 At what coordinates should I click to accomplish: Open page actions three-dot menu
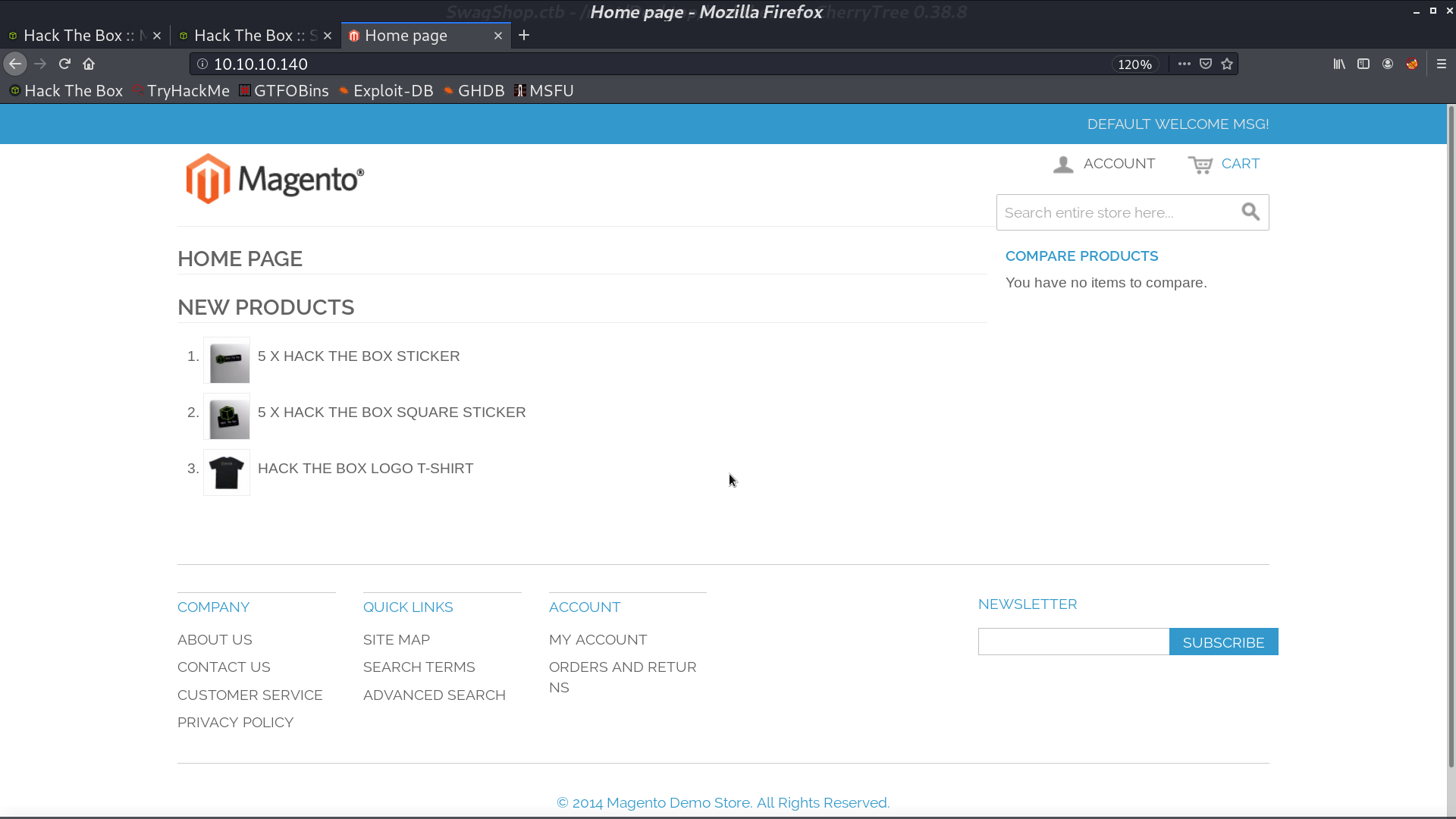(x=1185, y=64)
